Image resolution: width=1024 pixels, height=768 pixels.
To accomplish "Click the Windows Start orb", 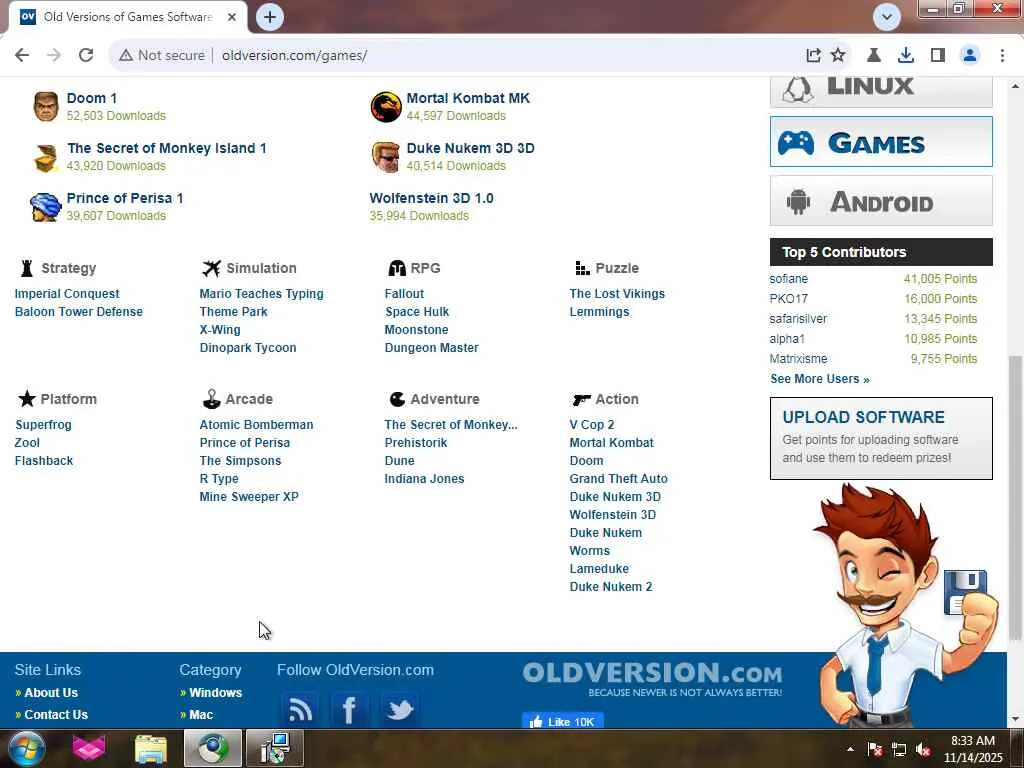I will (26, 748).
